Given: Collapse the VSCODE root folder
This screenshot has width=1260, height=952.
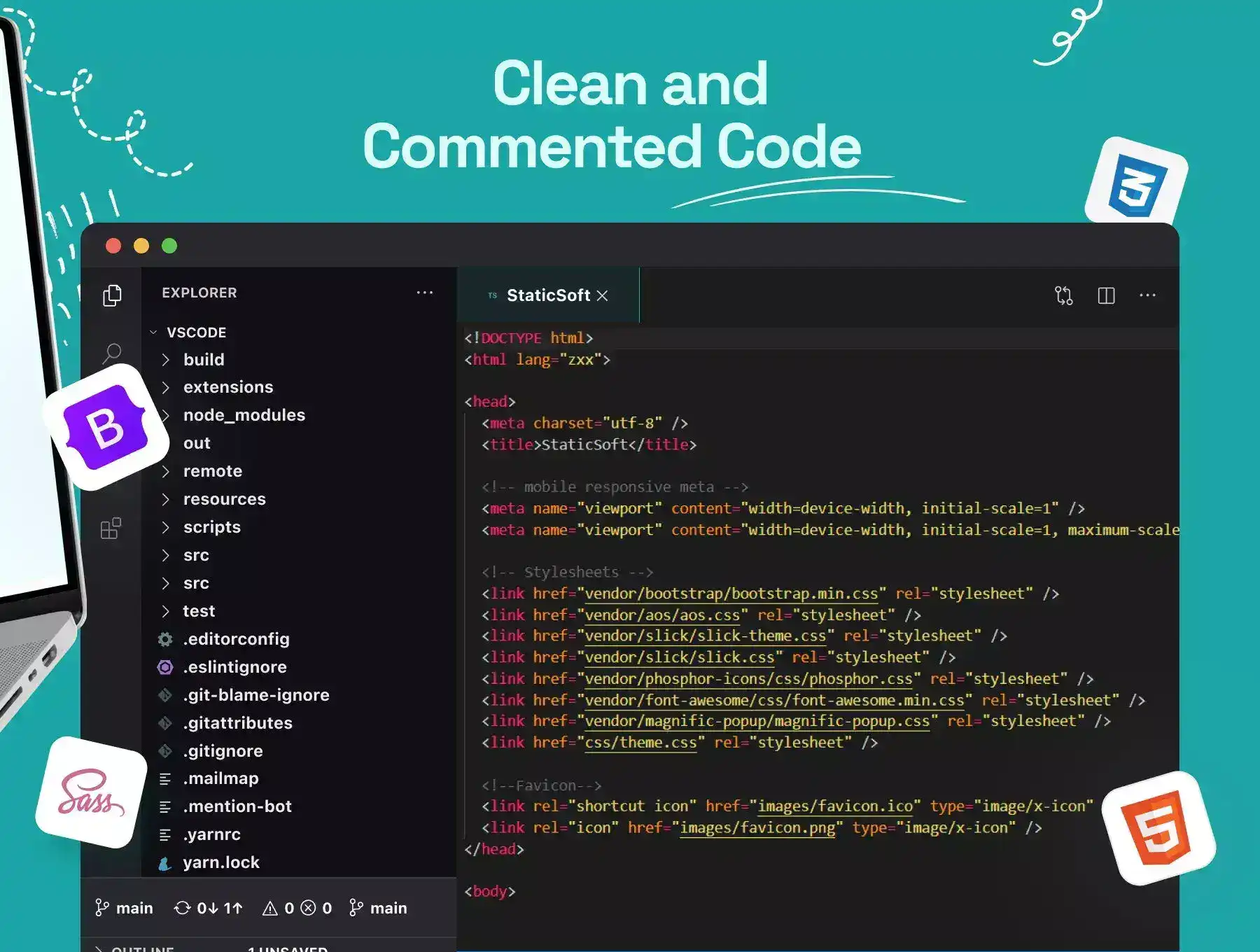Looking at the screenshot, I should pos(153,332).
